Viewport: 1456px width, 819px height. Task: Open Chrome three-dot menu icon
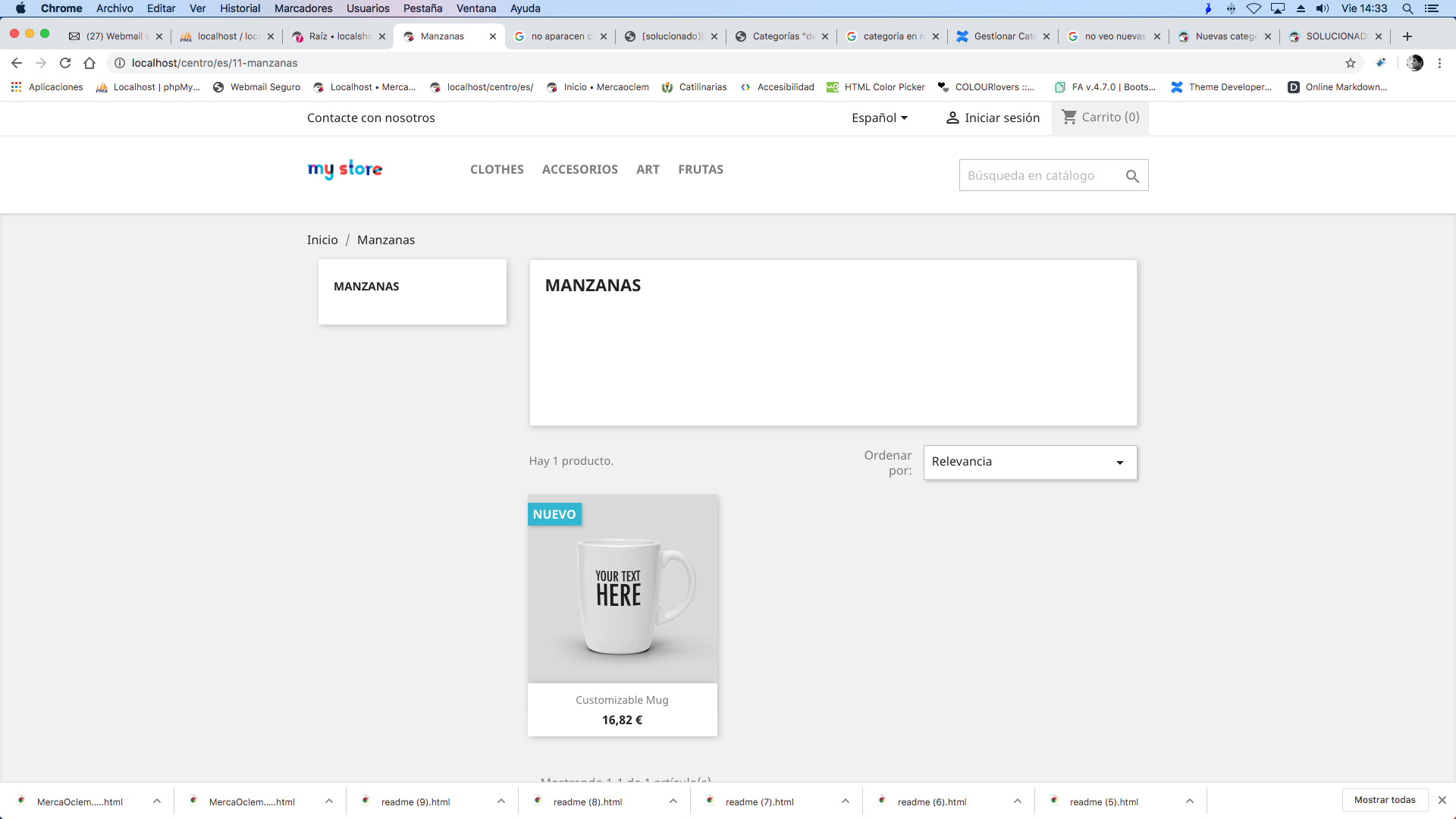click(x=1439, y=63)
